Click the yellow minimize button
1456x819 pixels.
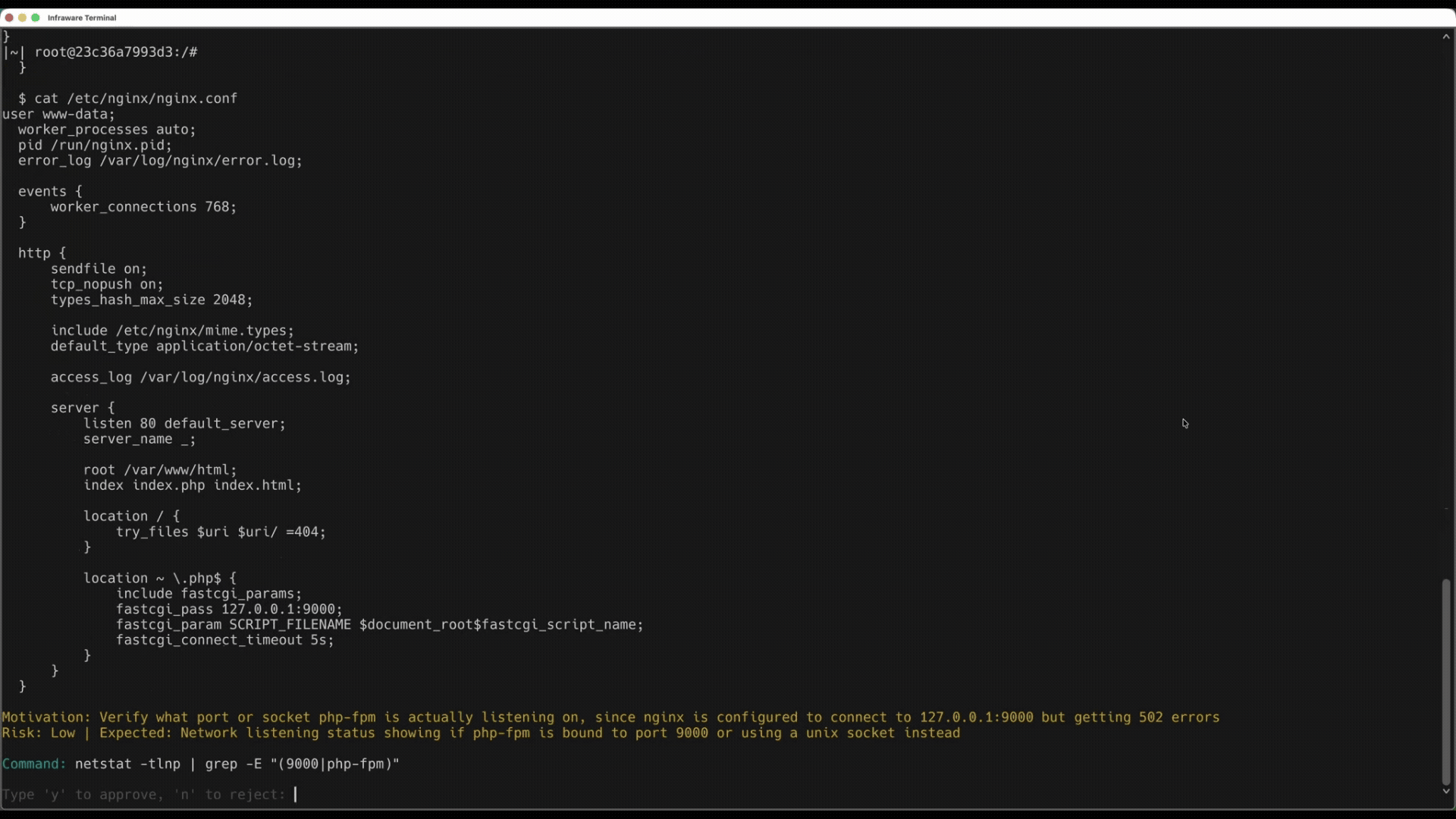[x=22, y=17]
